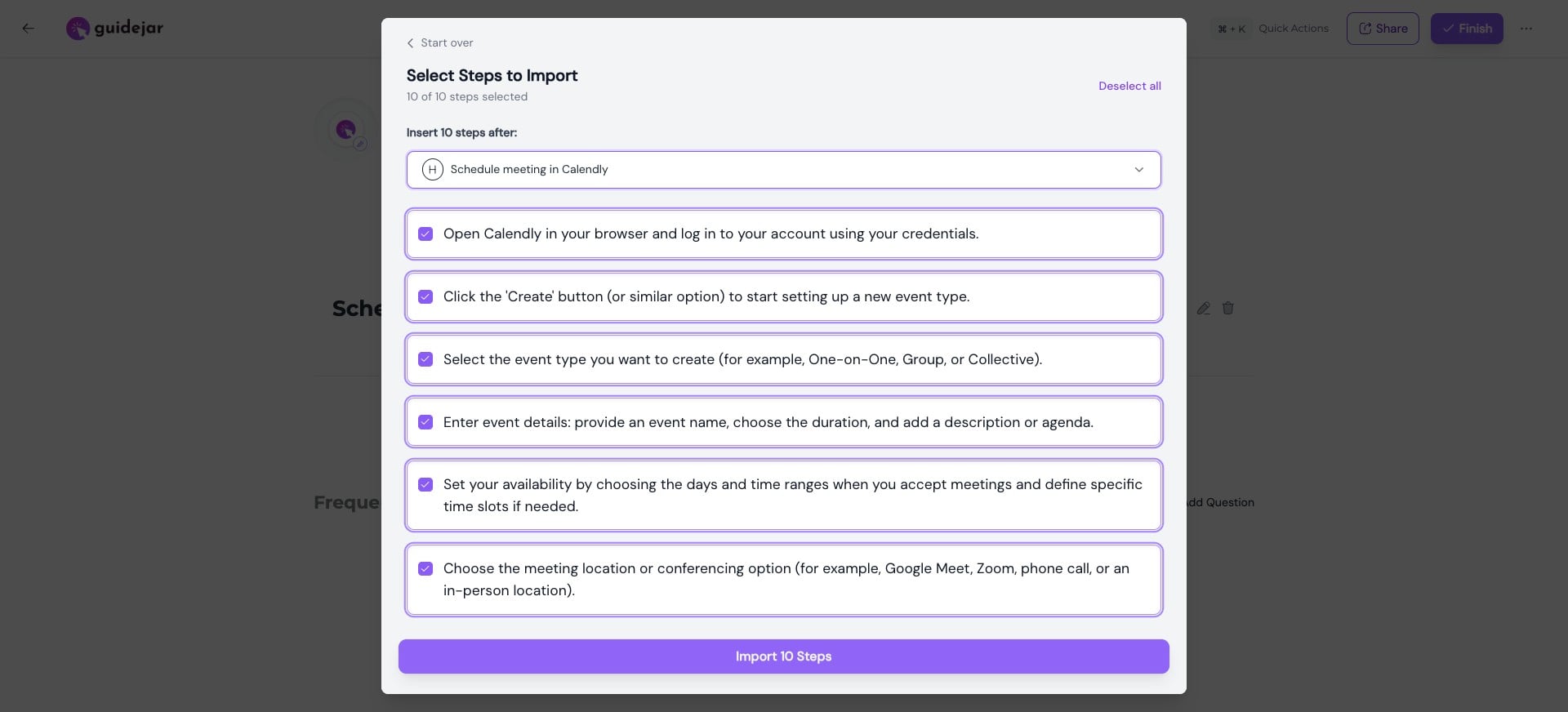Image resolution: width=1568 pixels, height=712 pixels.
Task: Open the three-dot more options menu
Action: (x=1526, y=29)
